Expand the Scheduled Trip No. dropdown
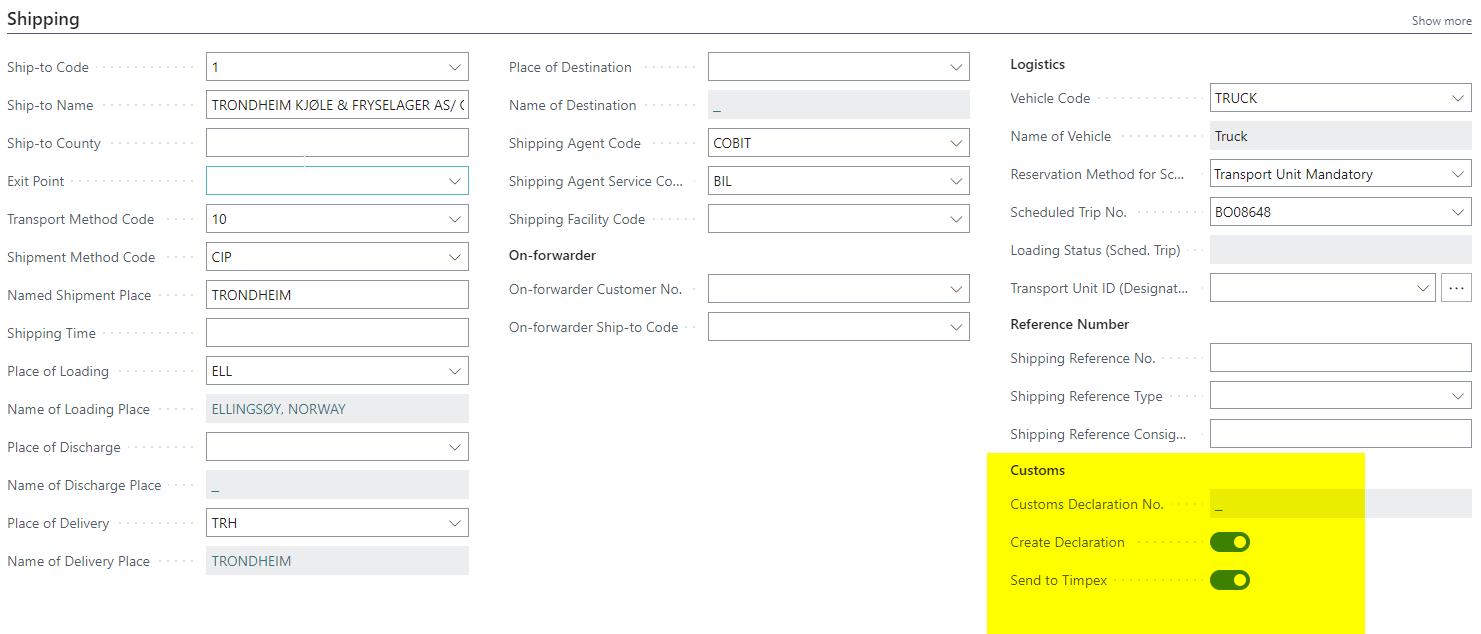The width and height of the screenshot is (1481, 634). pyautogui.click(x=1458, y=212)
